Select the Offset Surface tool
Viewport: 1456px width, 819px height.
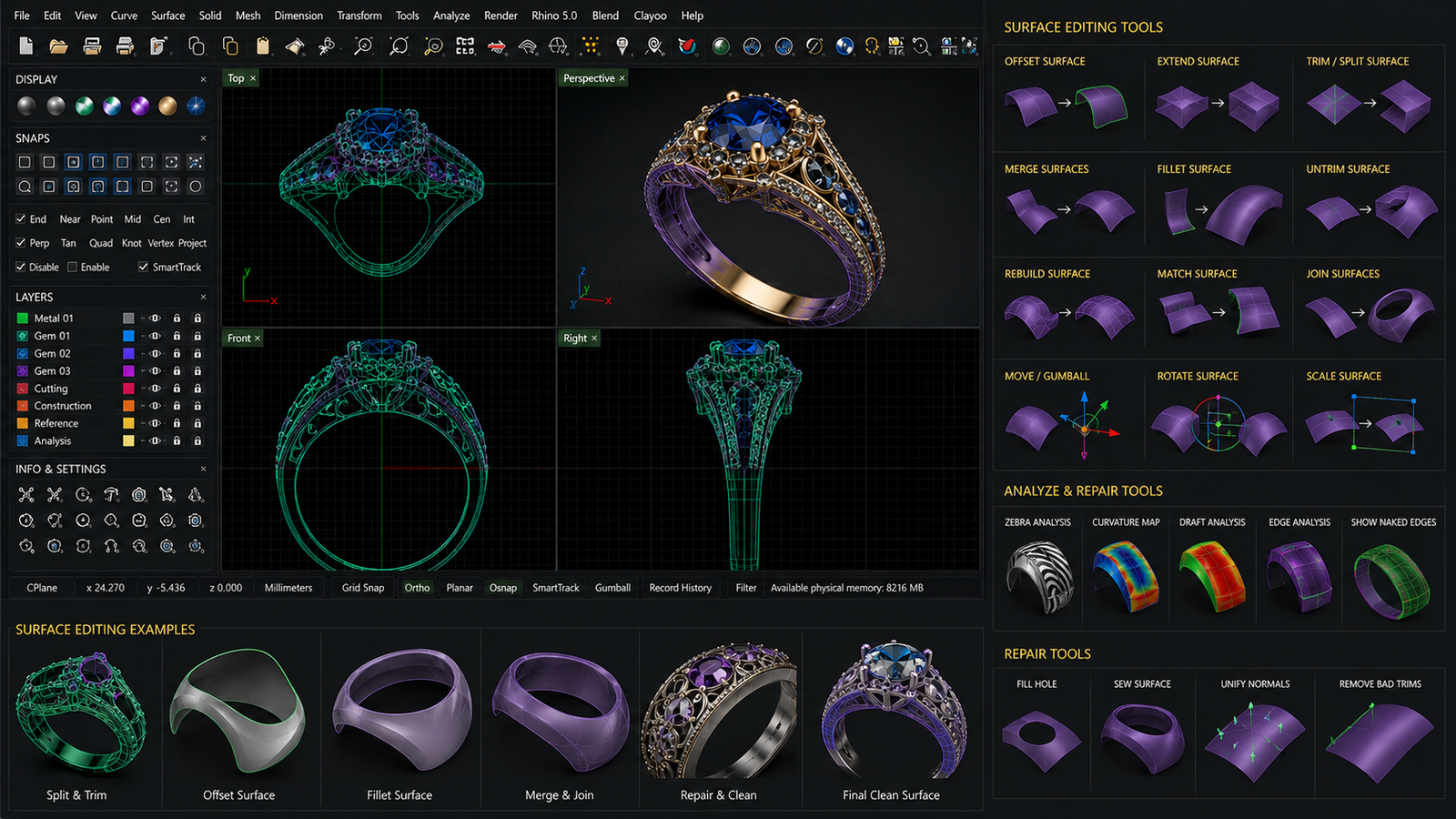tap(1067, 98)
